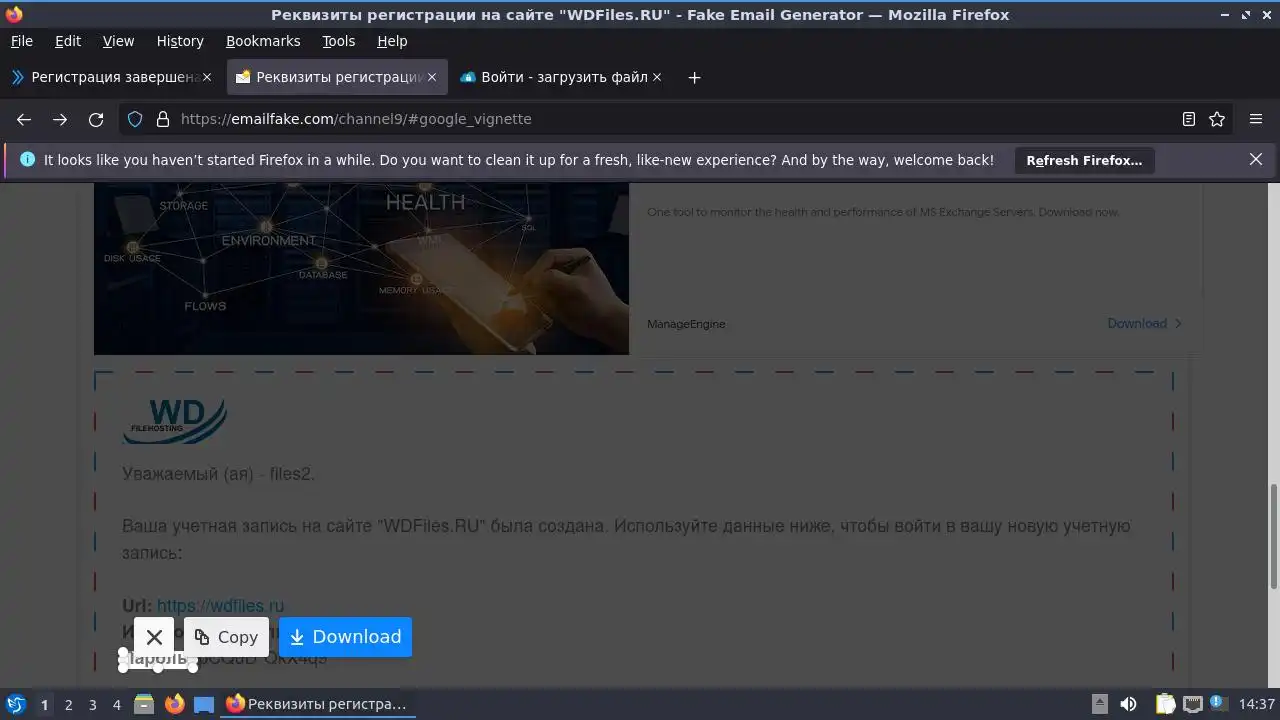Click the ManageEngine health monitoring ad image
Screen dimensions: 1280x720
click(361, 268)
